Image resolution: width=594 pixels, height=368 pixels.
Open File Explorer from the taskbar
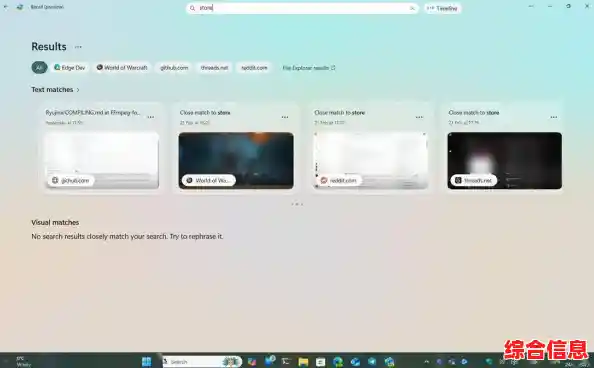[x=303, y=362]
